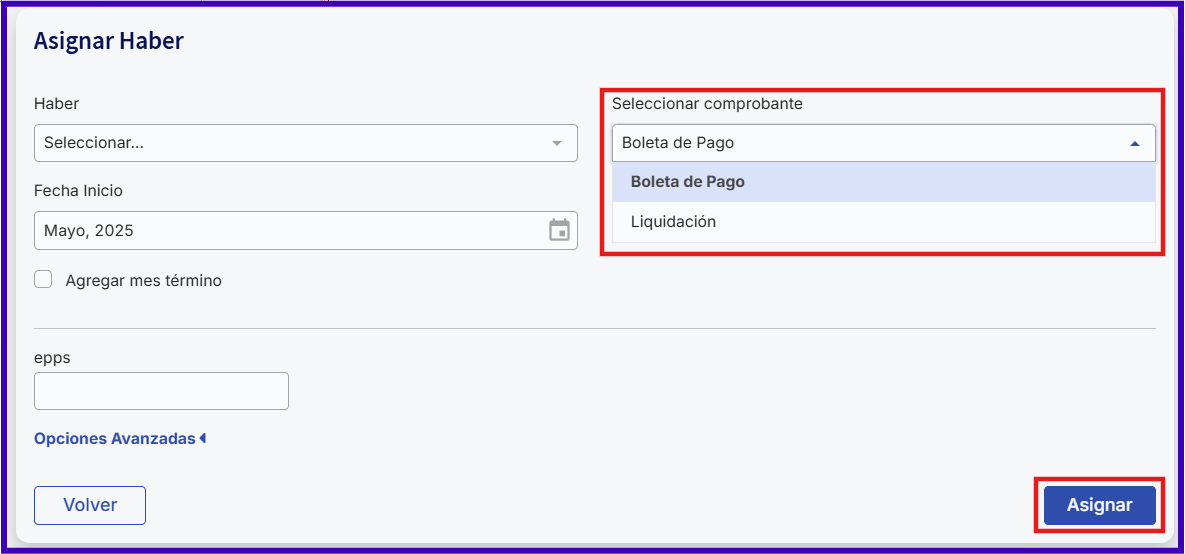The image size is (1185, 554).
Task: Click the 'Seleccionar comprobante' label
Action: point(707,104)
